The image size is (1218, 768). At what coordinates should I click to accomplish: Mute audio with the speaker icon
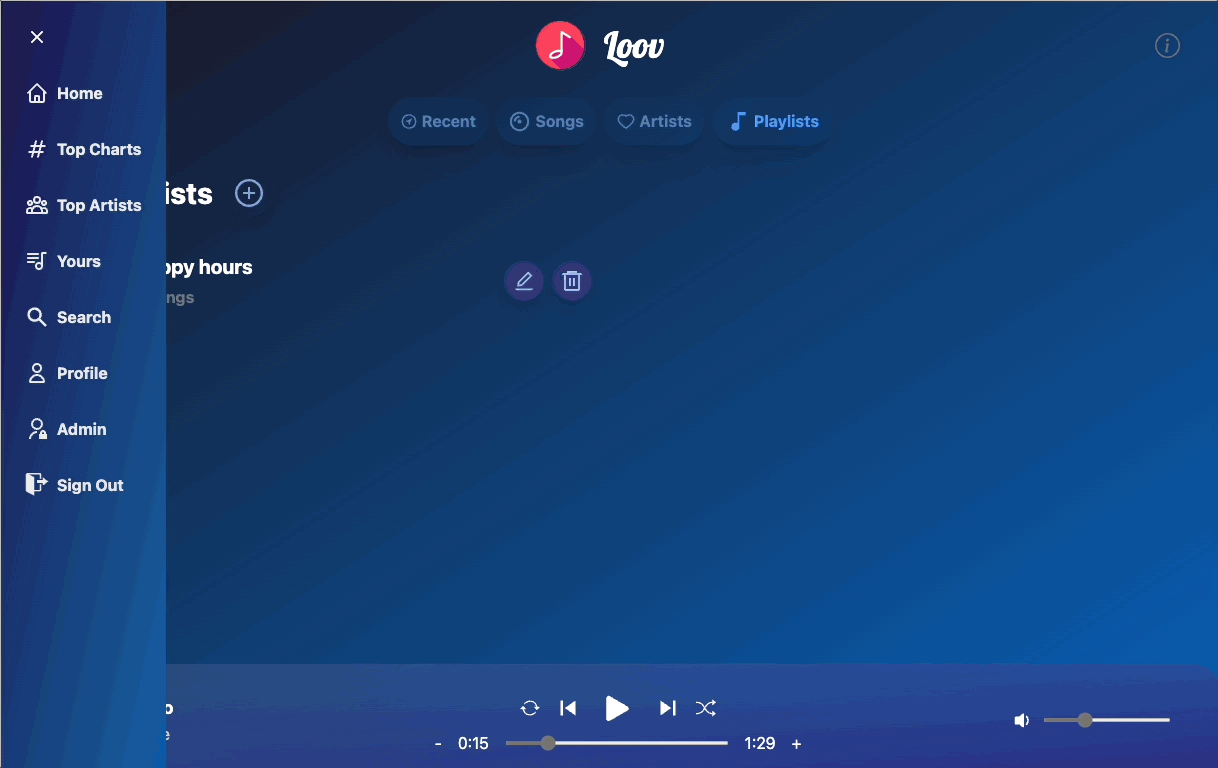click(x=1021, y=720)
